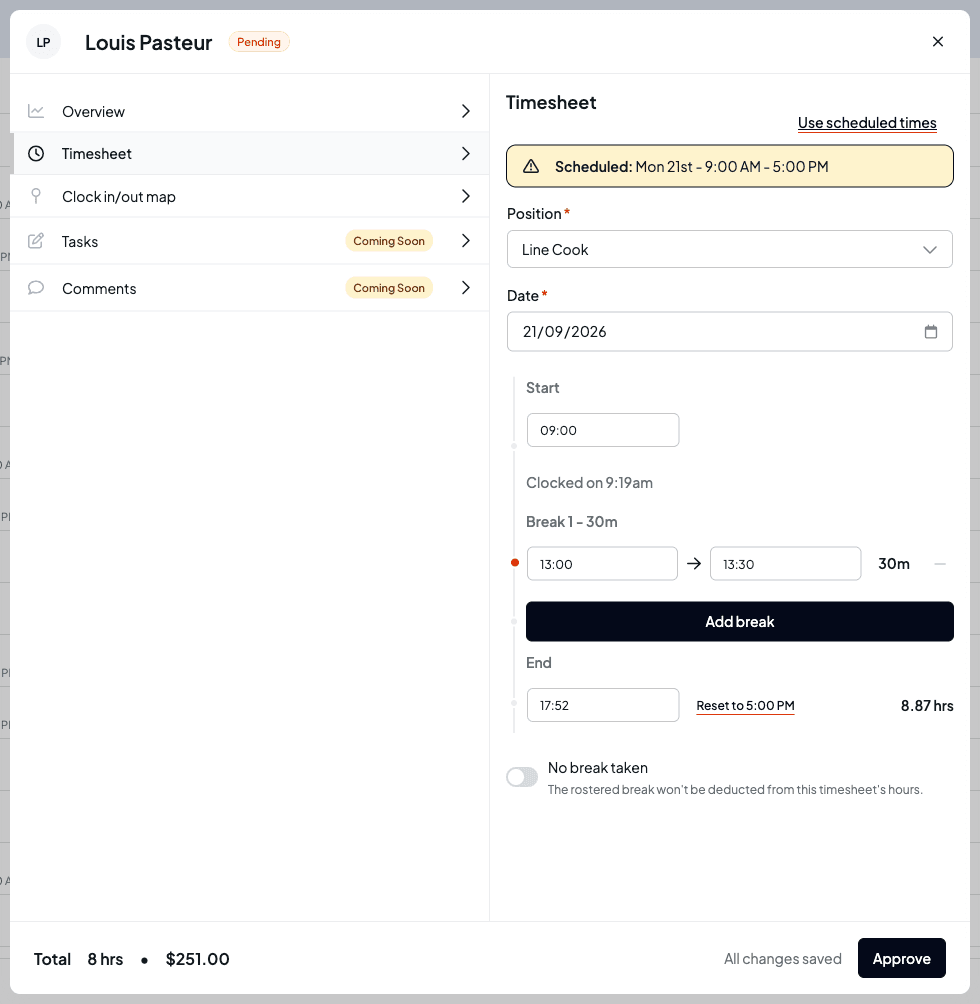
Task: Click the Use scheduled times link
Action: pyautogui.click(x=867, y=123)
